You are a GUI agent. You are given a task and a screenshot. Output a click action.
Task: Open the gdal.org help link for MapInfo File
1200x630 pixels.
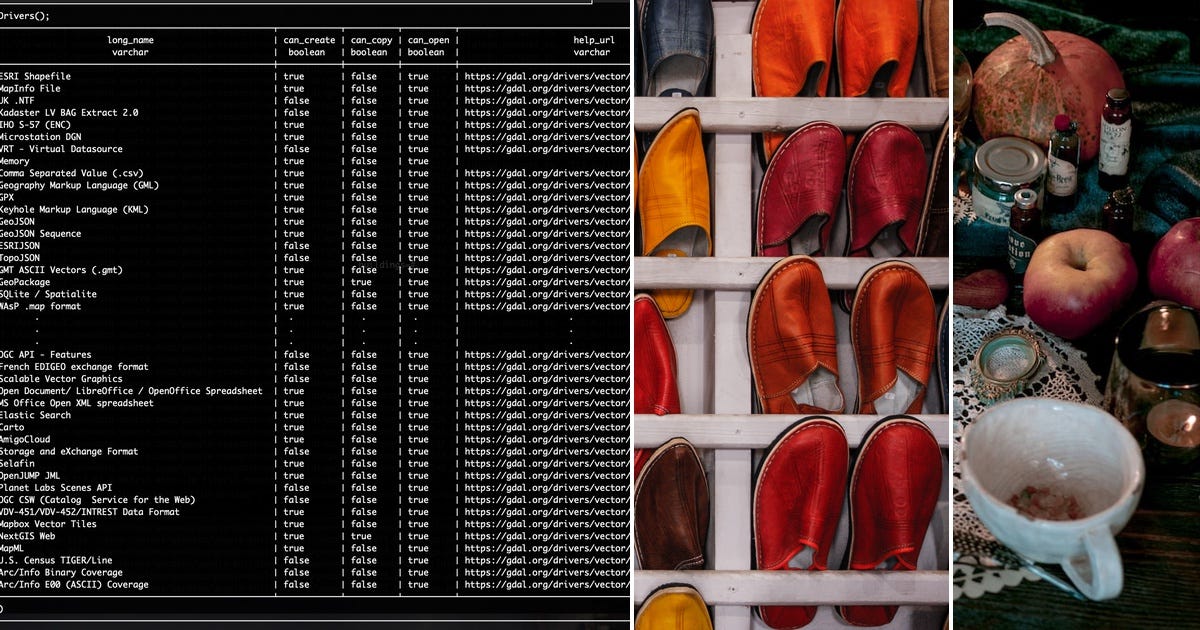pos(545,87)
